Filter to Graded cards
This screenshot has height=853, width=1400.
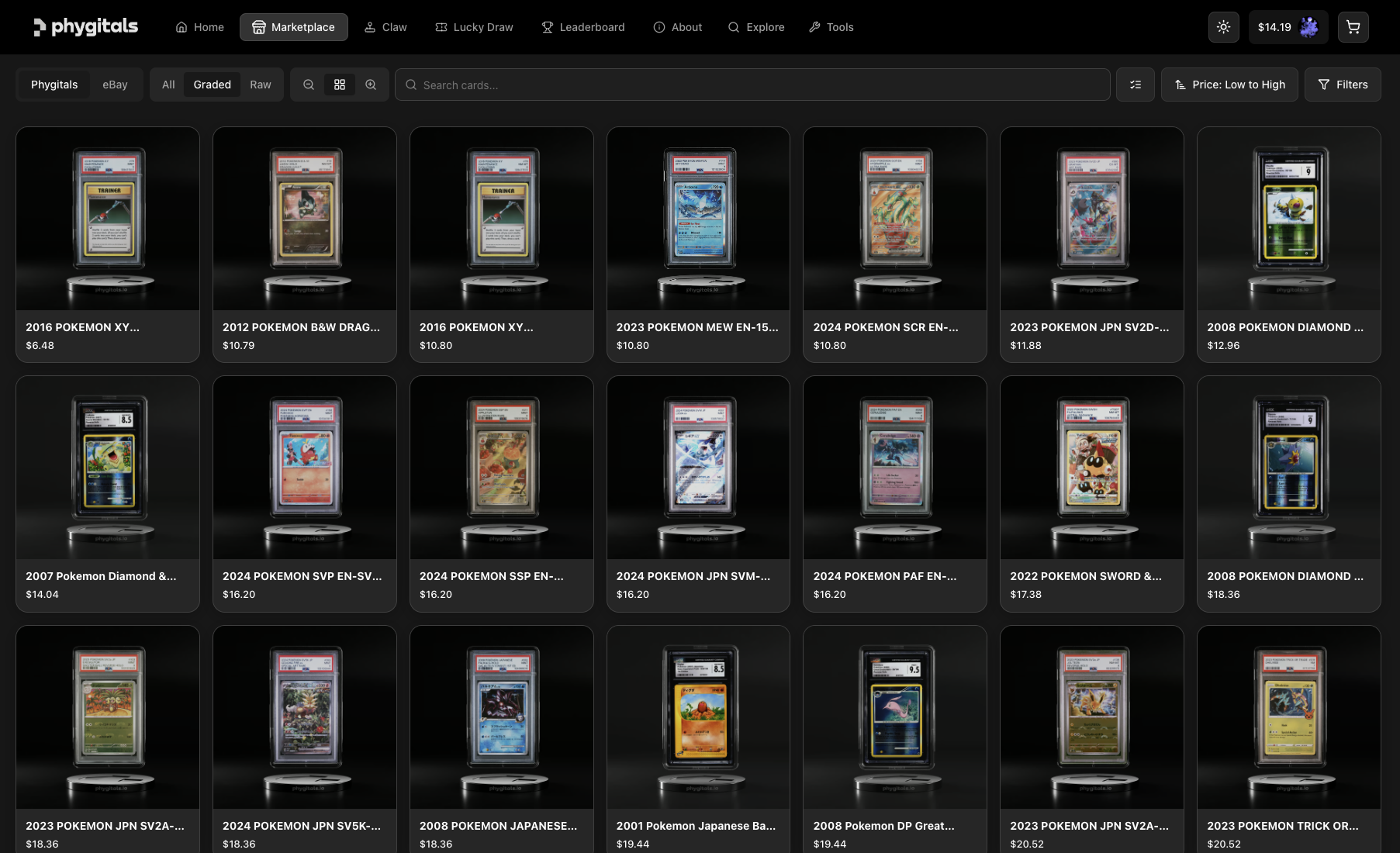click(213, 85)
